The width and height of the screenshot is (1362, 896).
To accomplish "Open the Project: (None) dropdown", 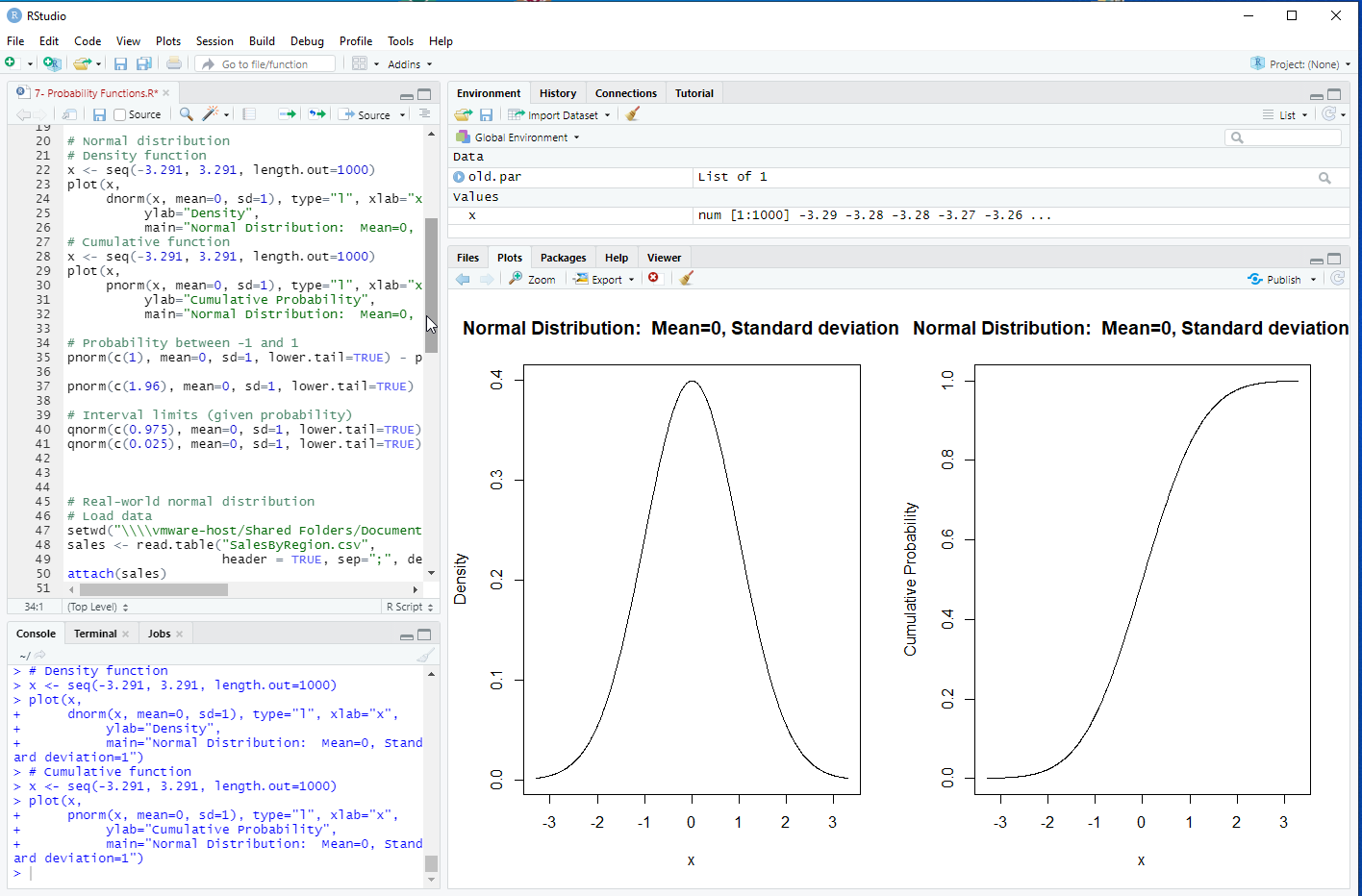I will click(x=1300, y=64).
